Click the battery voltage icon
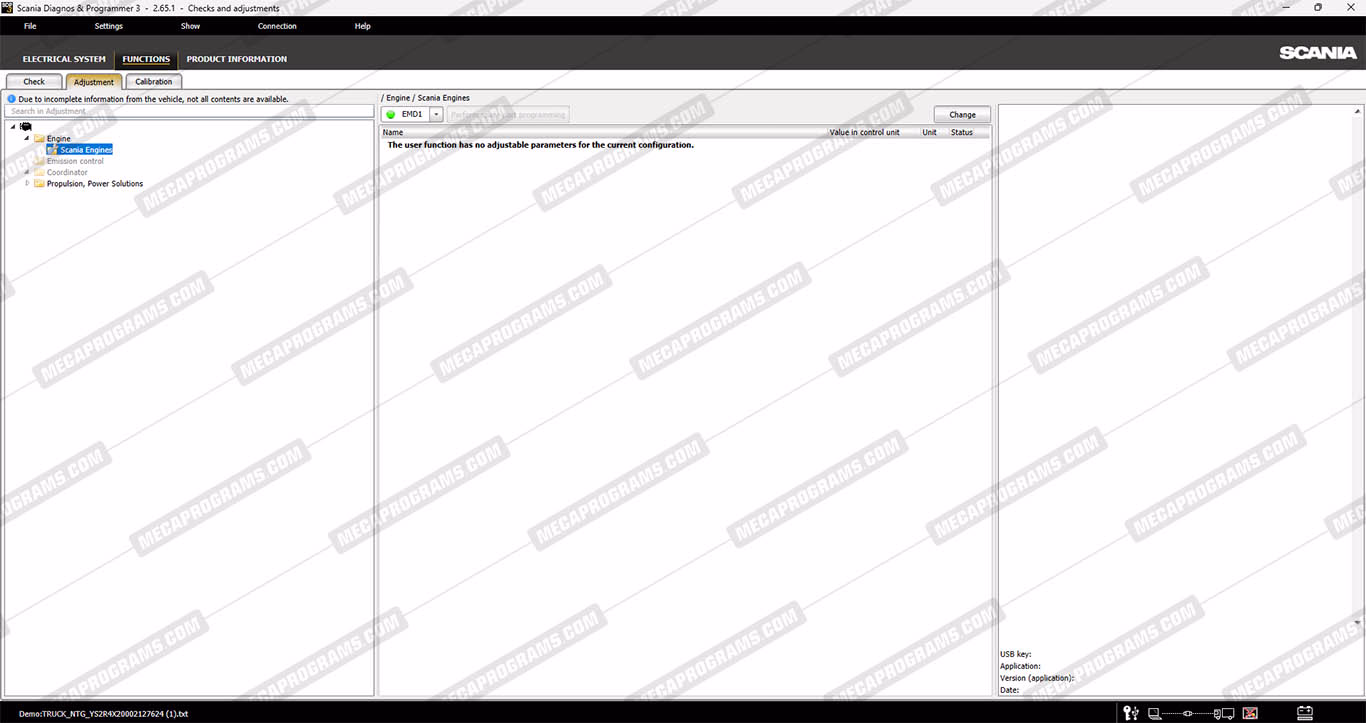The width and height of the screenshot is (1366, 723). click(1304, 713)
